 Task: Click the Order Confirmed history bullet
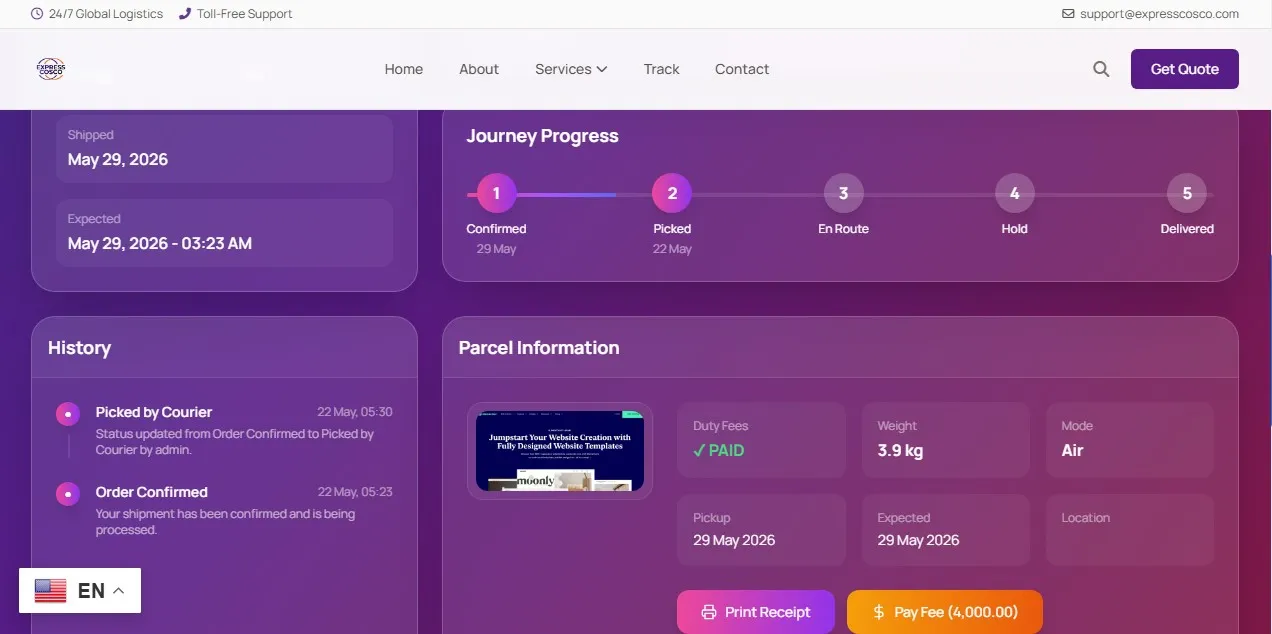pyautogui.click(x=68, y=493)
